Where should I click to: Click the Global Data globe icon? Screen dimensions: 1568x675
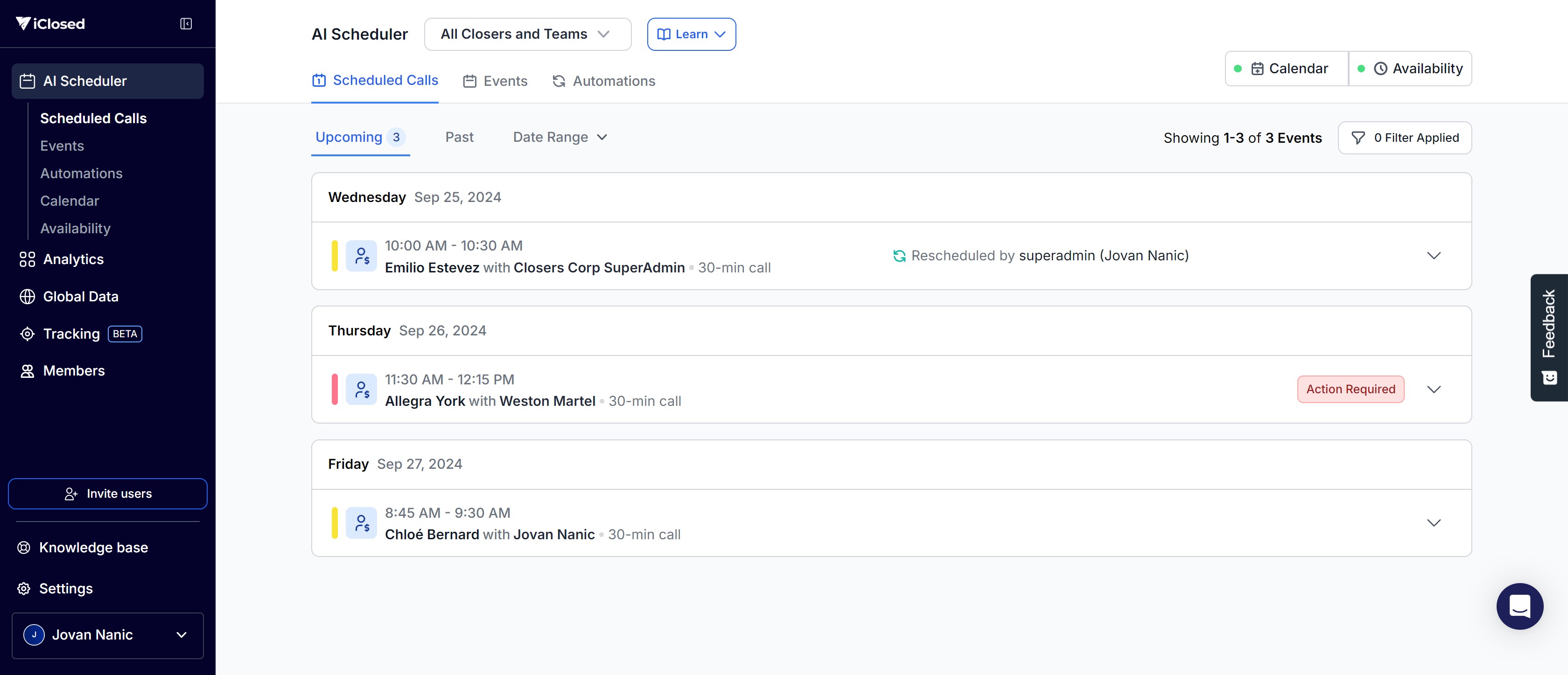(27, 296)
